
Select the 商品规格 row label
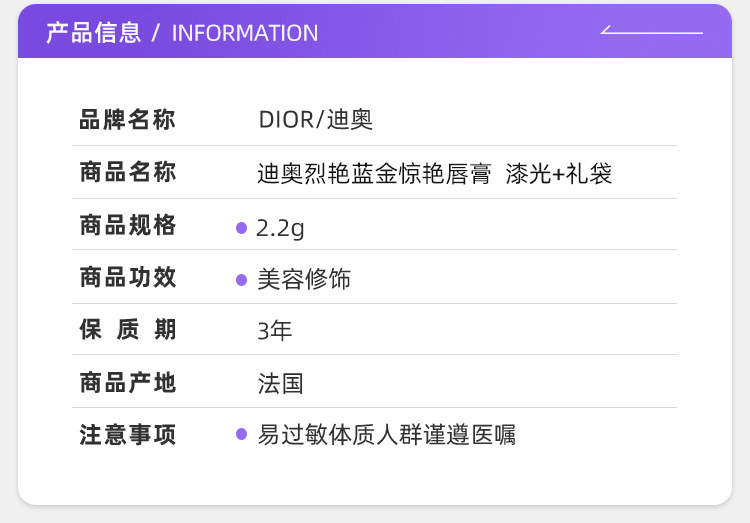(x=127, y=226)
